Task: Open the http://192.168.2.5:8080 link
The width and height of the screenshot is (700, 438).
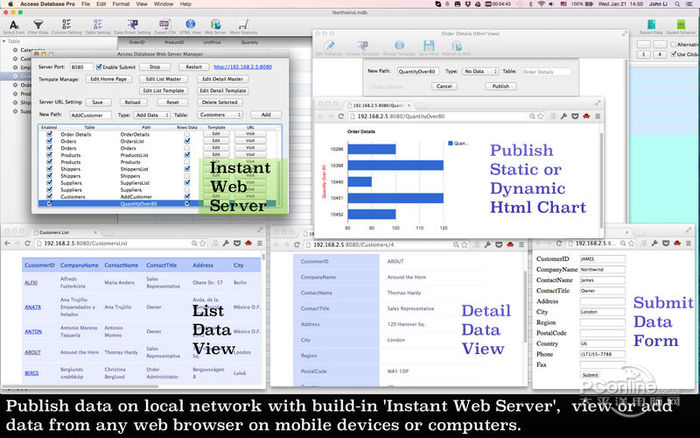Action: click(242, 67)
